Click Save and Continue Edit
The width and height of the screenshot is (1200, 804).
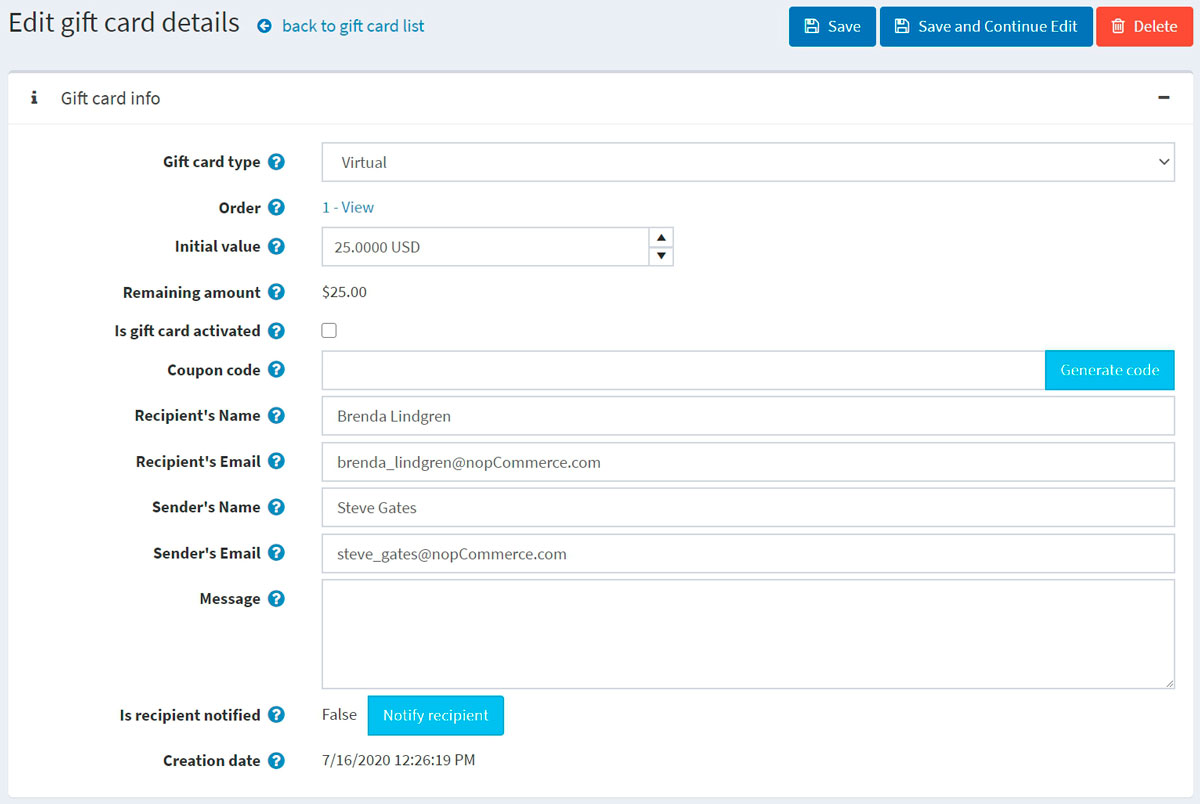tap(986, 27)
